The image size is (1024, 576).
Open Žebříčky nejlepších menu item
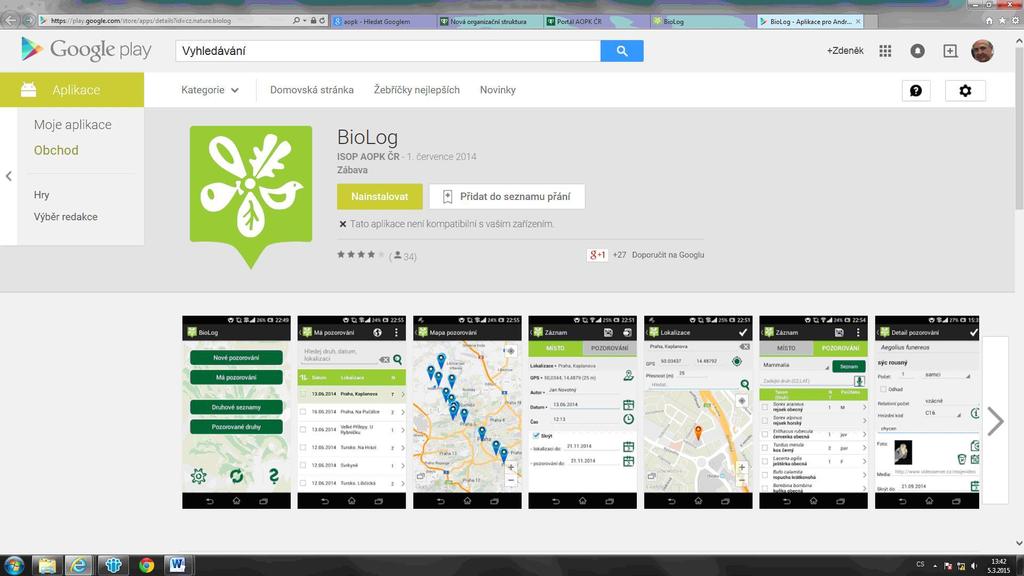click(x=417, y=90)
